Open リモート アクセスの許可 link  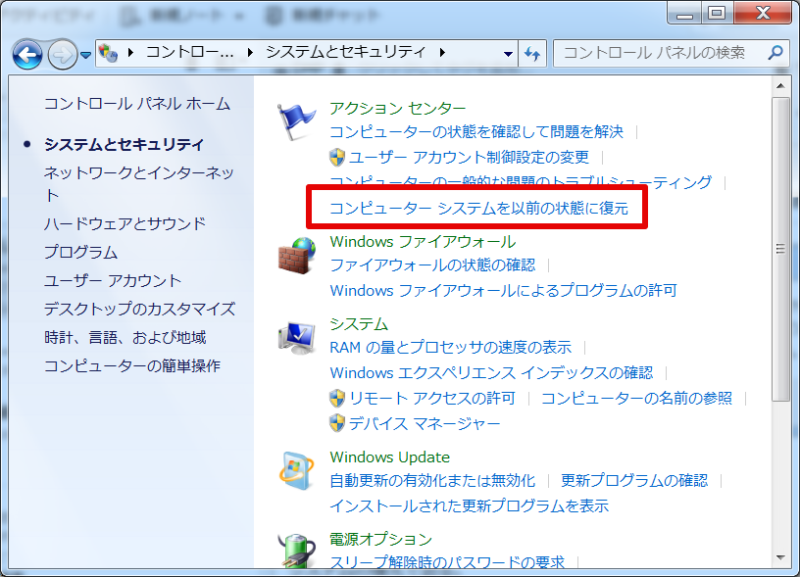coord(432,398)
